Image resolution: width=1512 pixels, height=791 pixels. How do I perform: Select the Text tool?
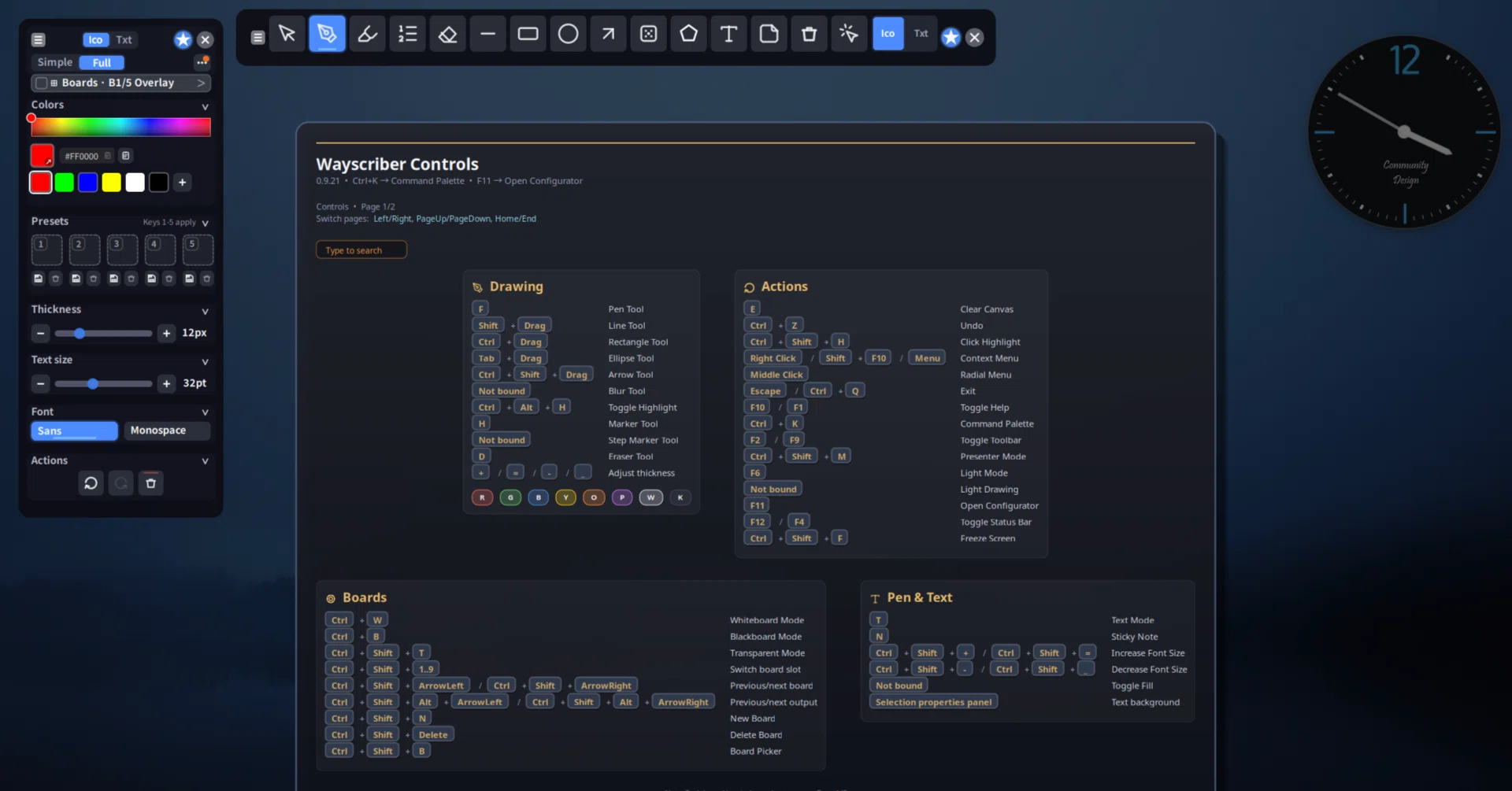point(728,34)
